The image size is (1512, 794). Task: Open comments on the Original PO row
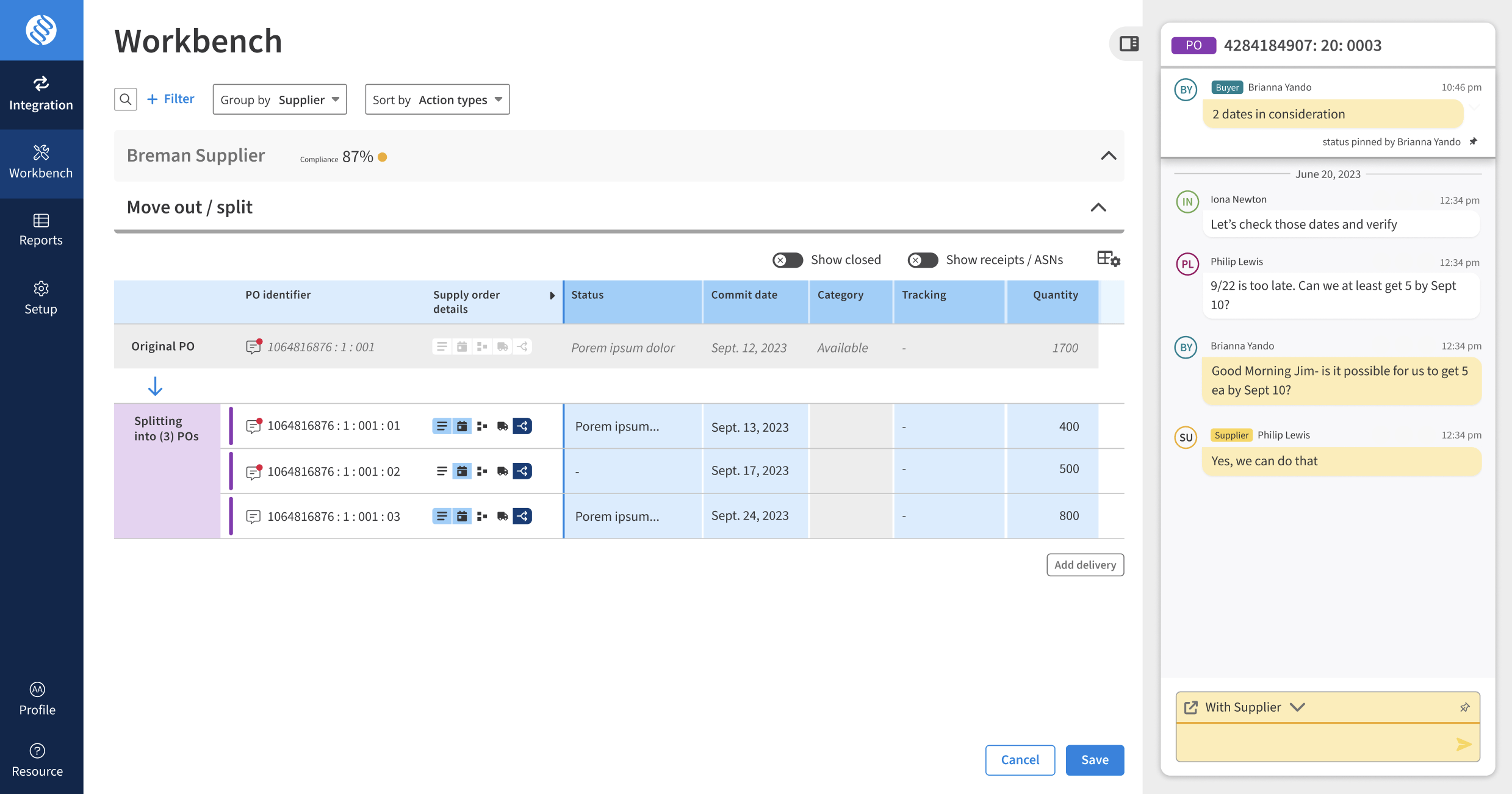pyautogui.click(x=253, y=346)
